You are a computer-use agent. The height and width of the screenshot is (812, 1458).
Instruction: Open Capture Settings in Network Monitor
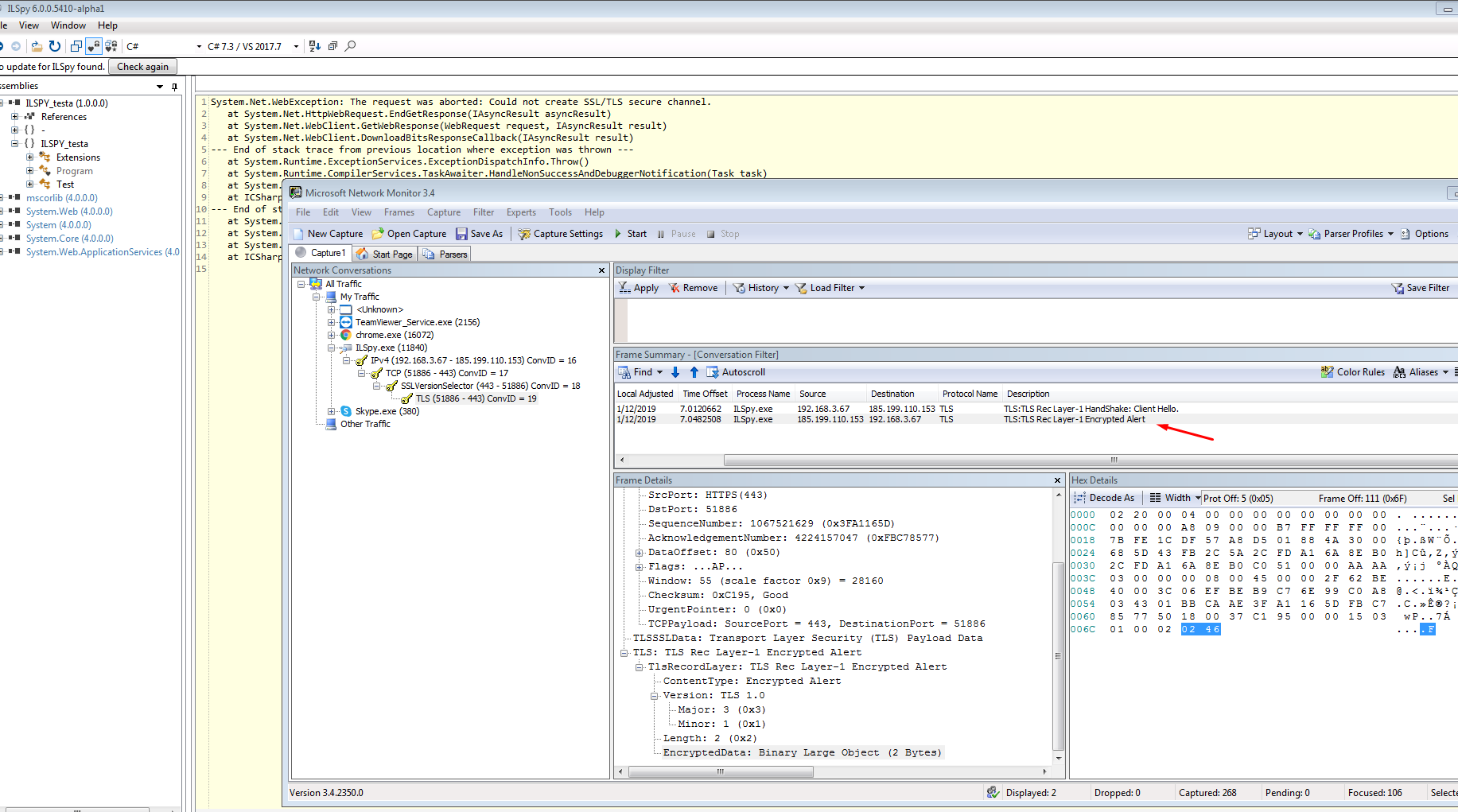pos(561,233)
